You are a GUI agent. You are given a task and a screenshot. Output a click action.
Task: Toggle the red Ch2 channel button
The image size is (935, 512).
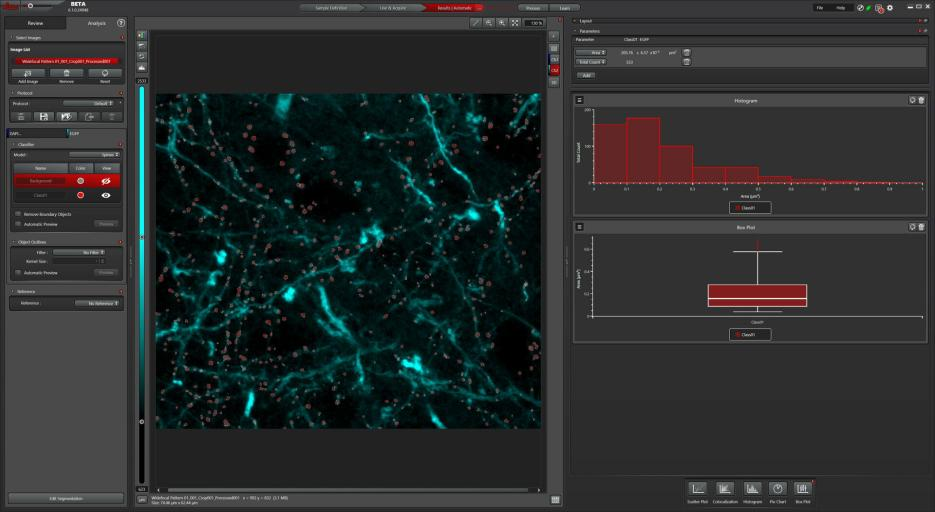(x=555, y=70)
